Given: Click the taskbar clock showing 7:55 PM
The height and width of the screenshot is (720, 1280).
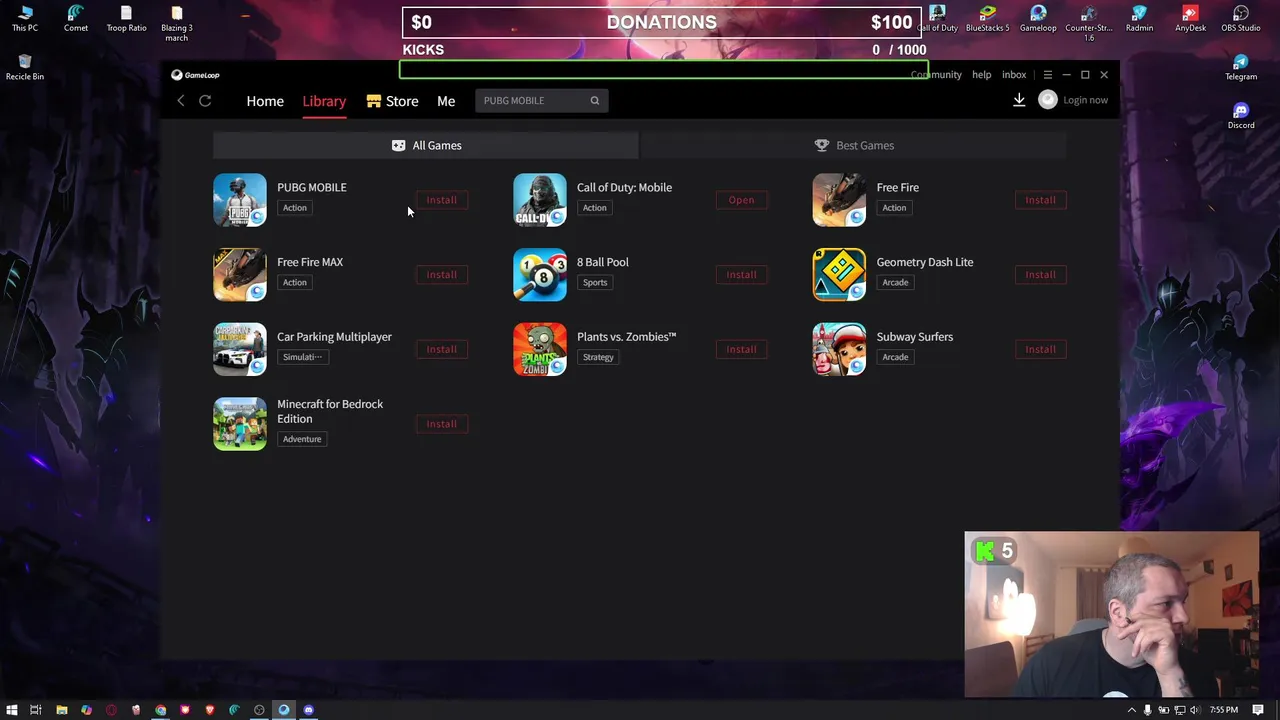Looking at the screenshot, I should tap(1223, 710).
